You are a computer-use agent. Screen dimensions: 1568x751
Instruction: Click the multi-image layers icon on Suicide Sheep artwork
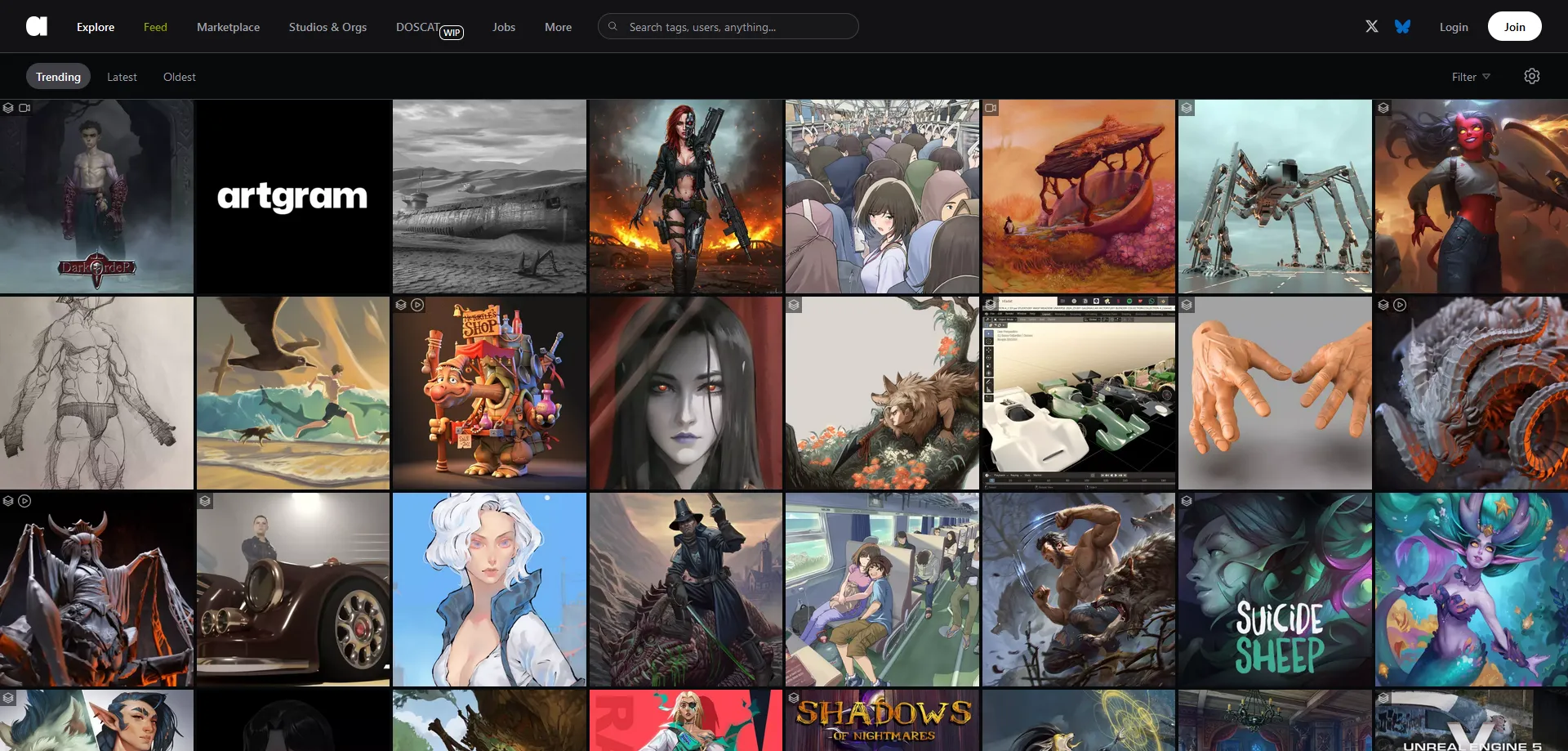(x=1188, y=502)
